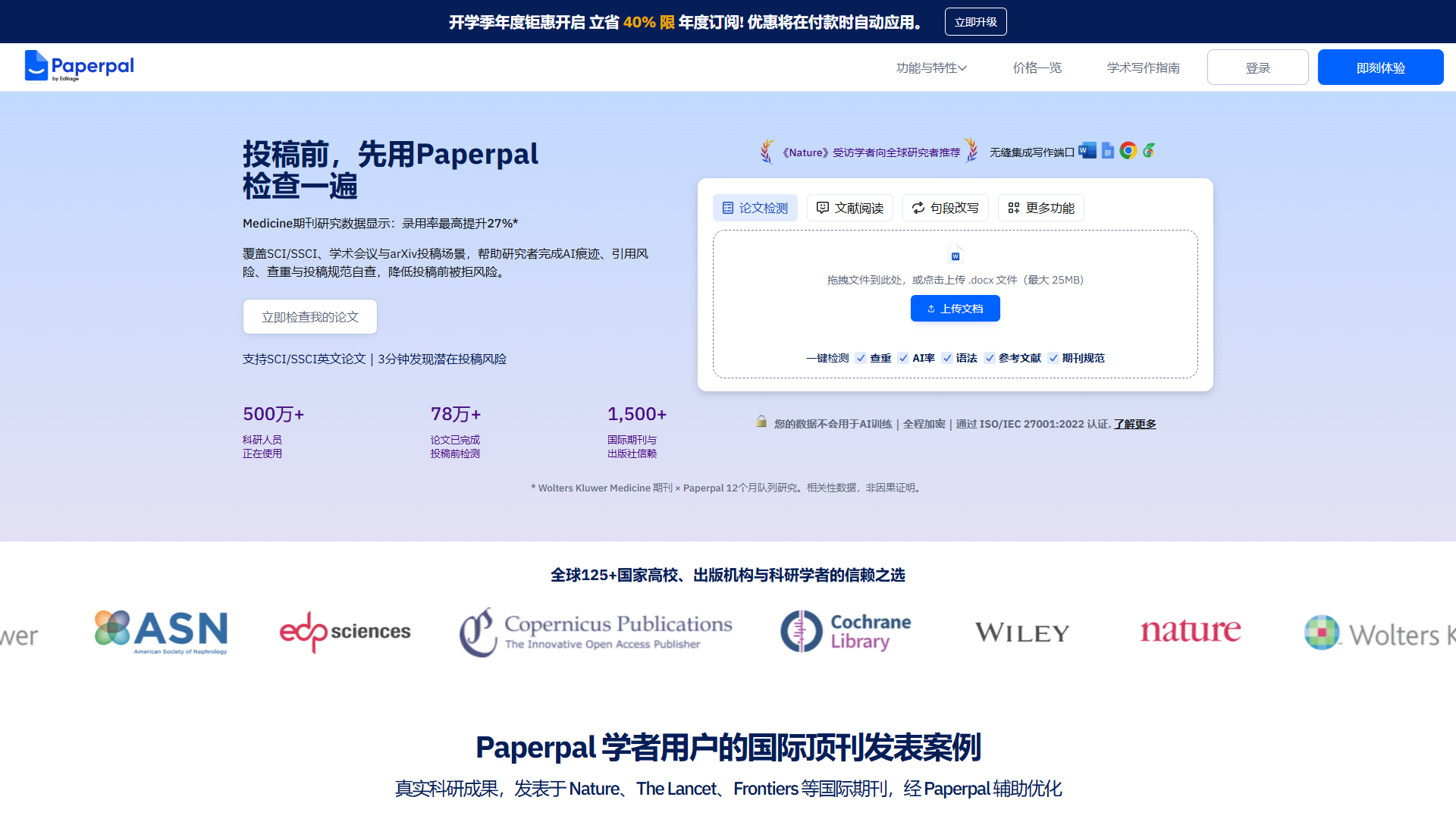The width and height of the screenshot is (1456, 819).
Task: Switch to the 文献阅读 tab
Action: (850, 208)
